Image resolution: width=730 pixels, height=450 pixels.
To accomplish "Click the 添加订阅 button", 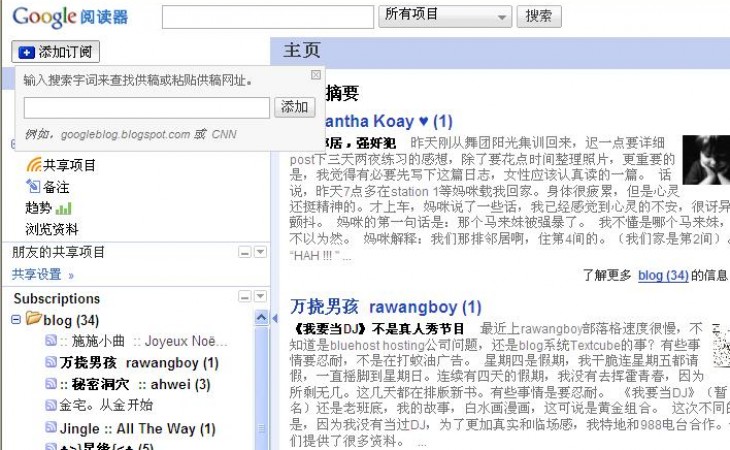I will [55, 52].
